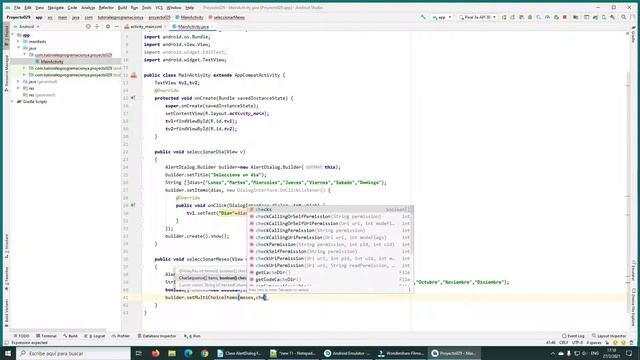640x360 pixels.
Task: Click seleccionarMeses breadcrumb in navigation bar
Action: 227,18
